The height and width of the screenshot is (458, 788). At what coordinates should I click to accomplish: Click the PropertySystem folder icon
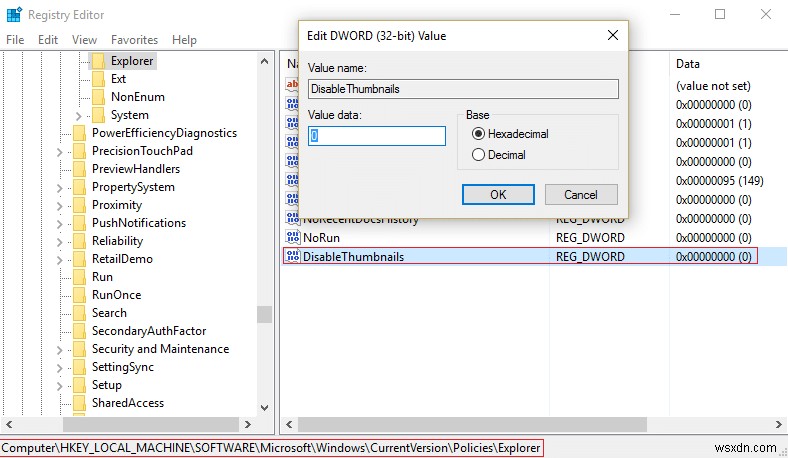point(79,188)
